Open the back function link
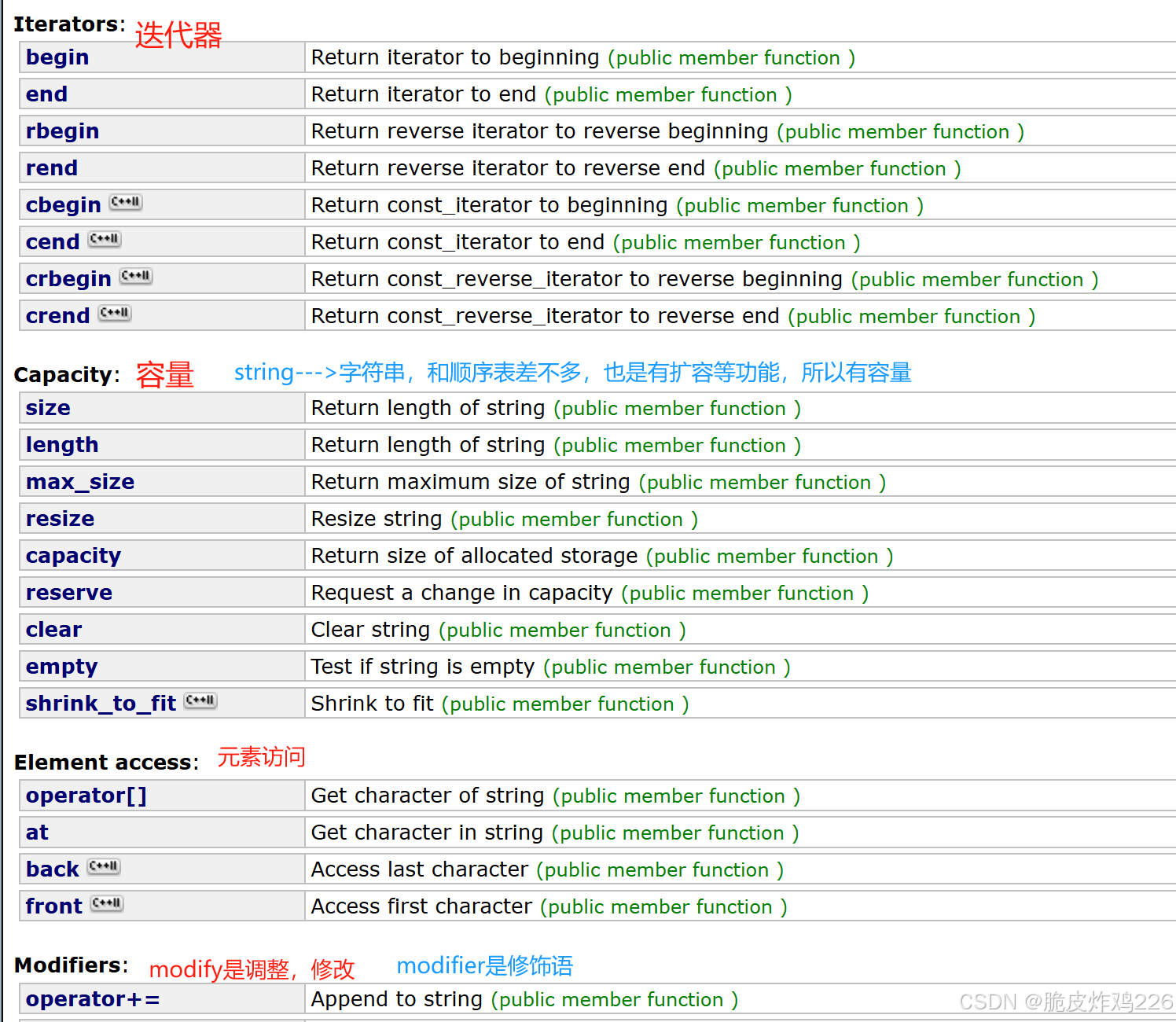Image resolution: width=1176 pixels, height=1022 pixels. coord(52,869)
